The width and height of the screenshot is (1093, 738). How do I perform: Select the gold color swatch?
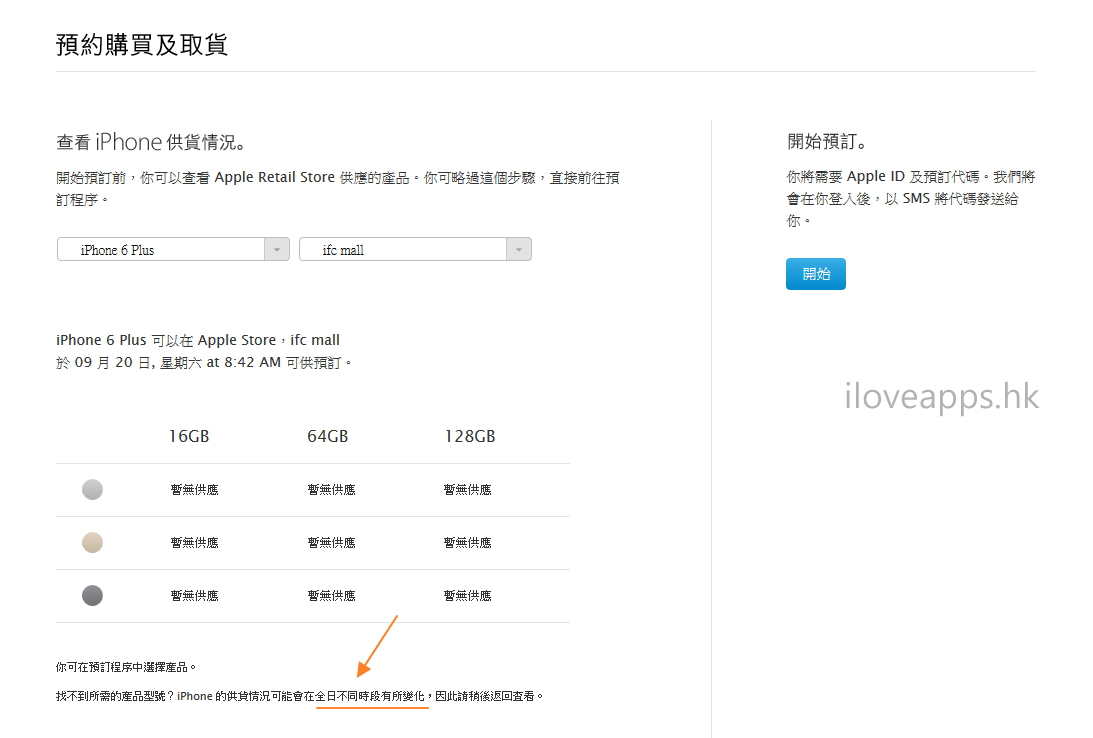[92, 543]
